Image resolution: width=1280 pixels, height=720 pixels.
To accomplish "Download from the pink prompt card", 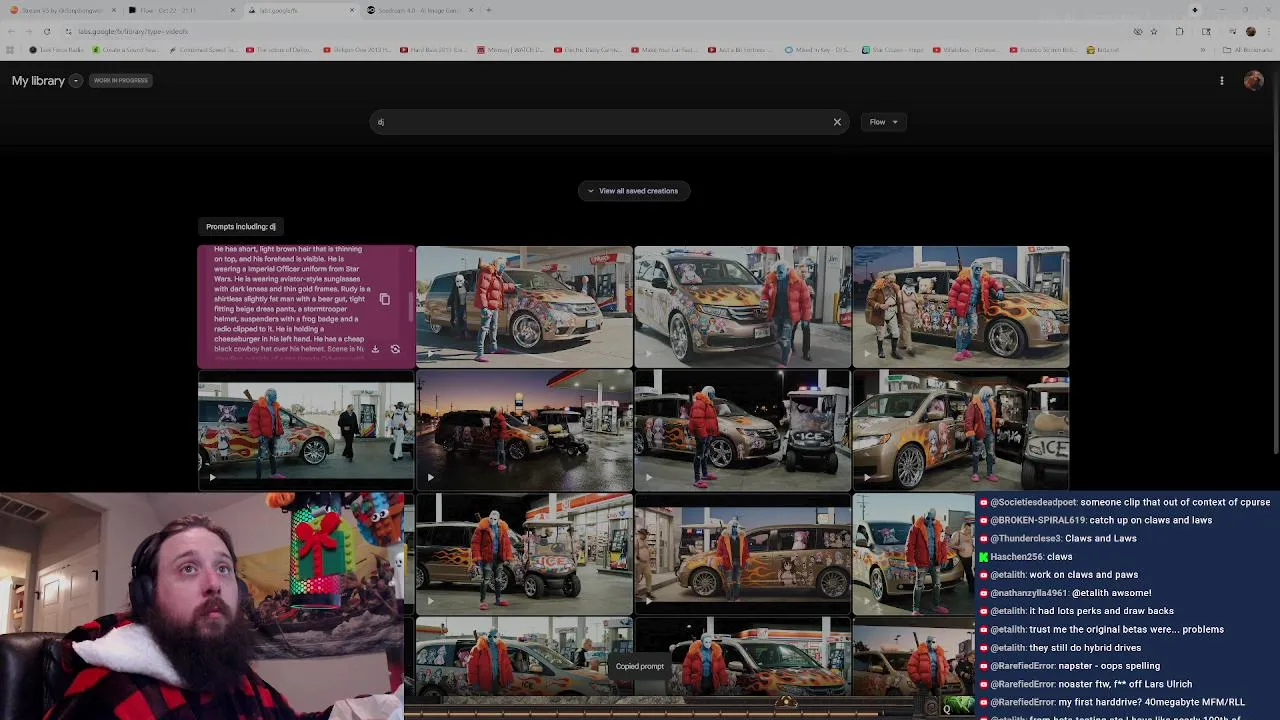I will 375,349.
